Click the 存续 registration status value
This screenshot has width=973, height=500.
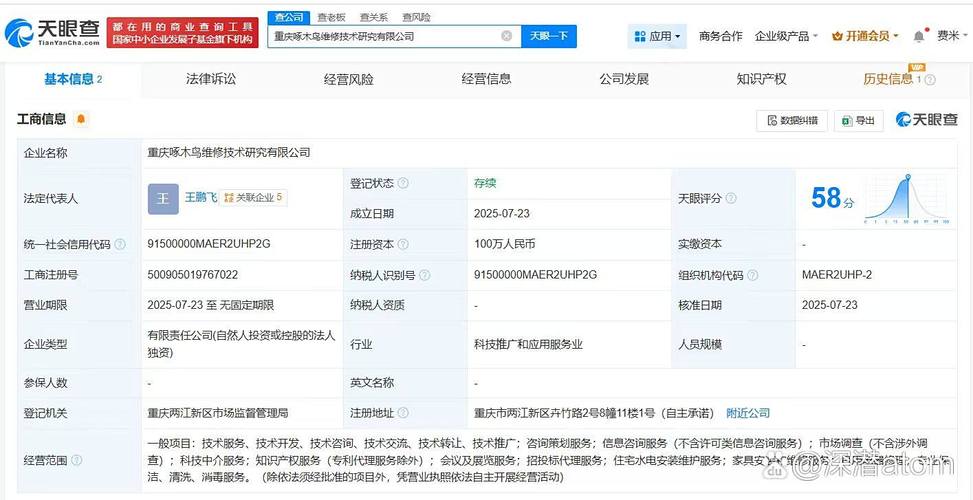(485, 183)
